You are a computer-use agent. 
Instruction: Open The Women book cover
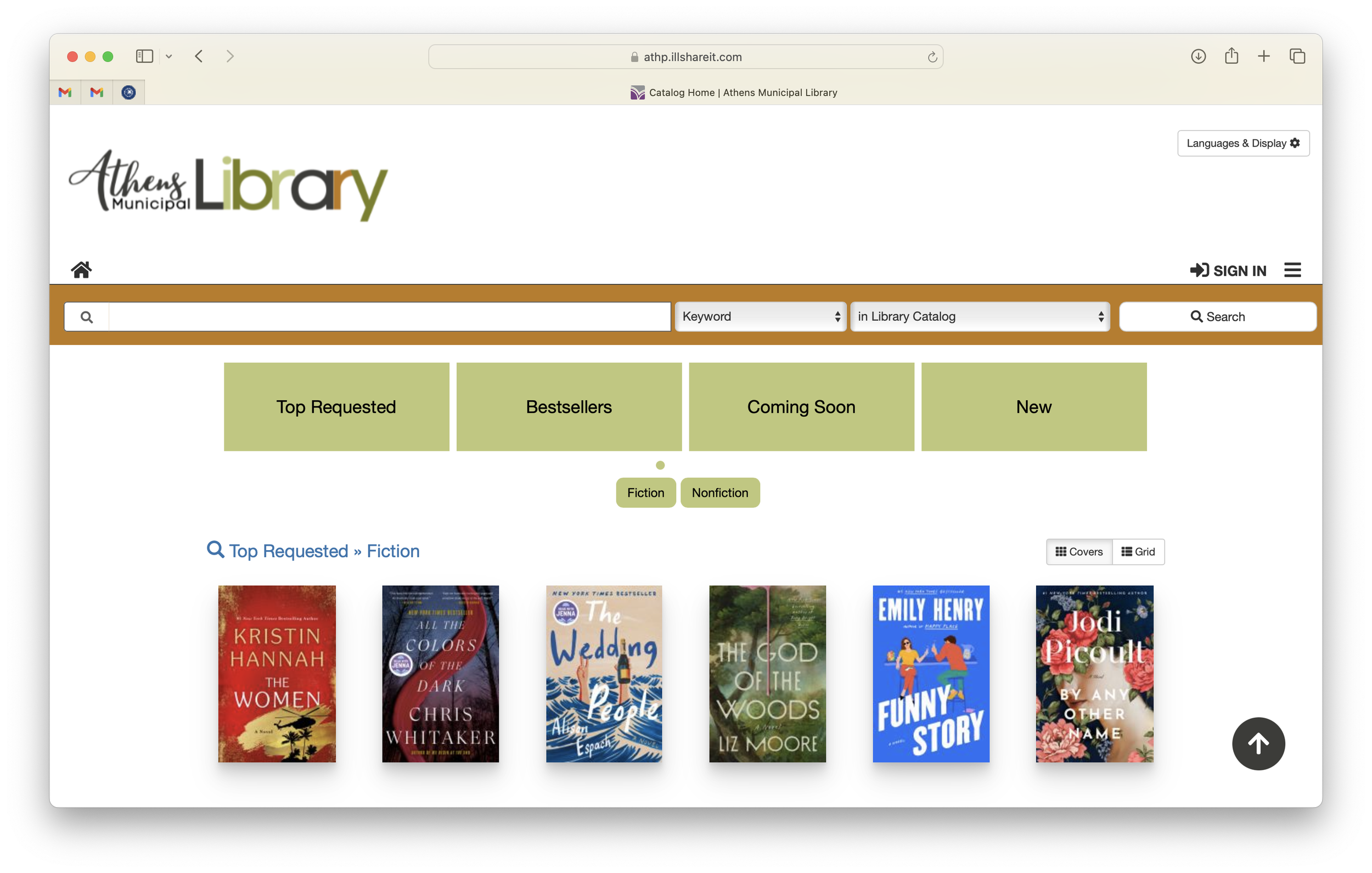tap(277, 674)
